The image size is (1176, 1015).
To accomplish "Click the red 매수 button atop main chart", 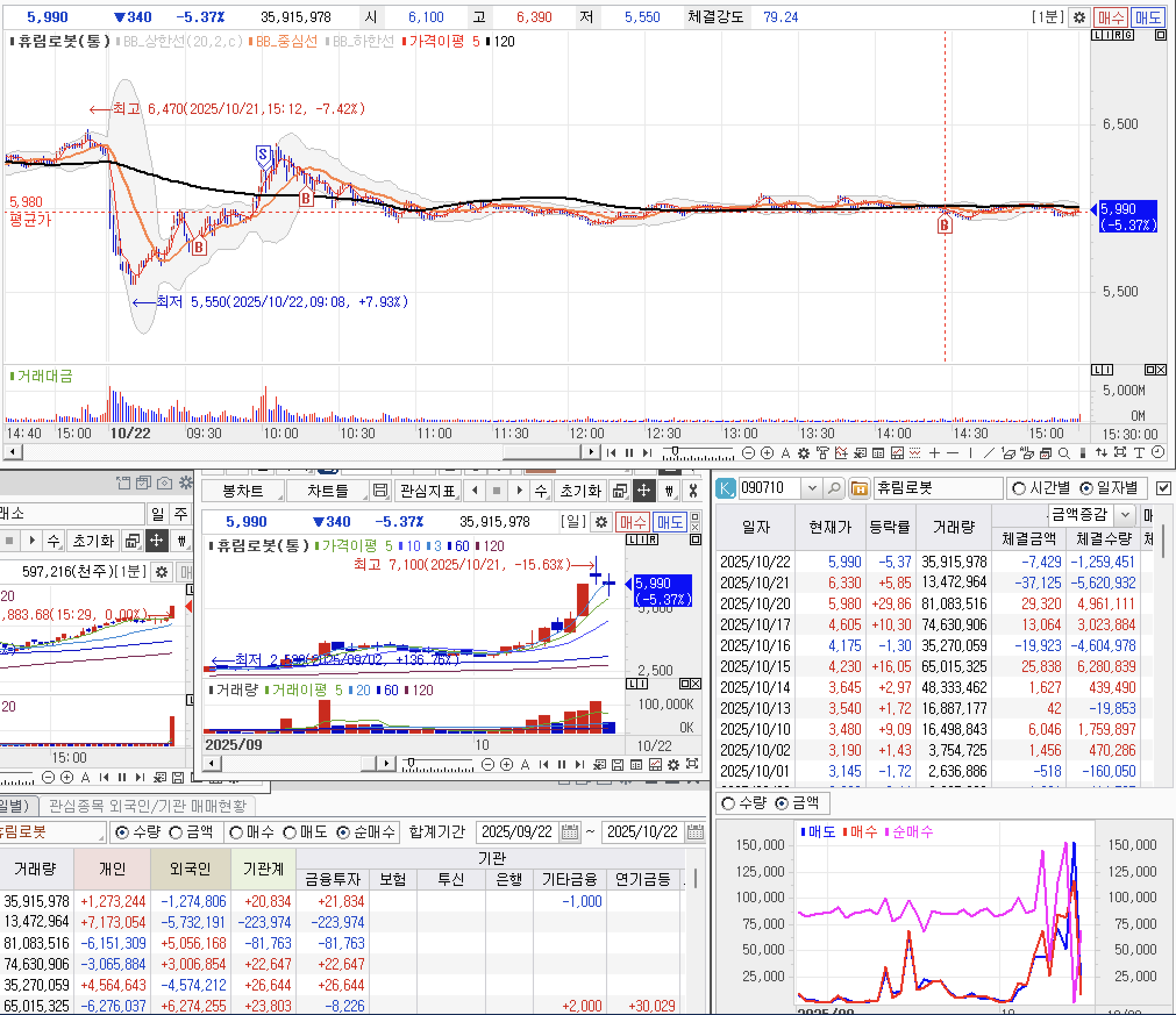I will [x=1110, y=17].
